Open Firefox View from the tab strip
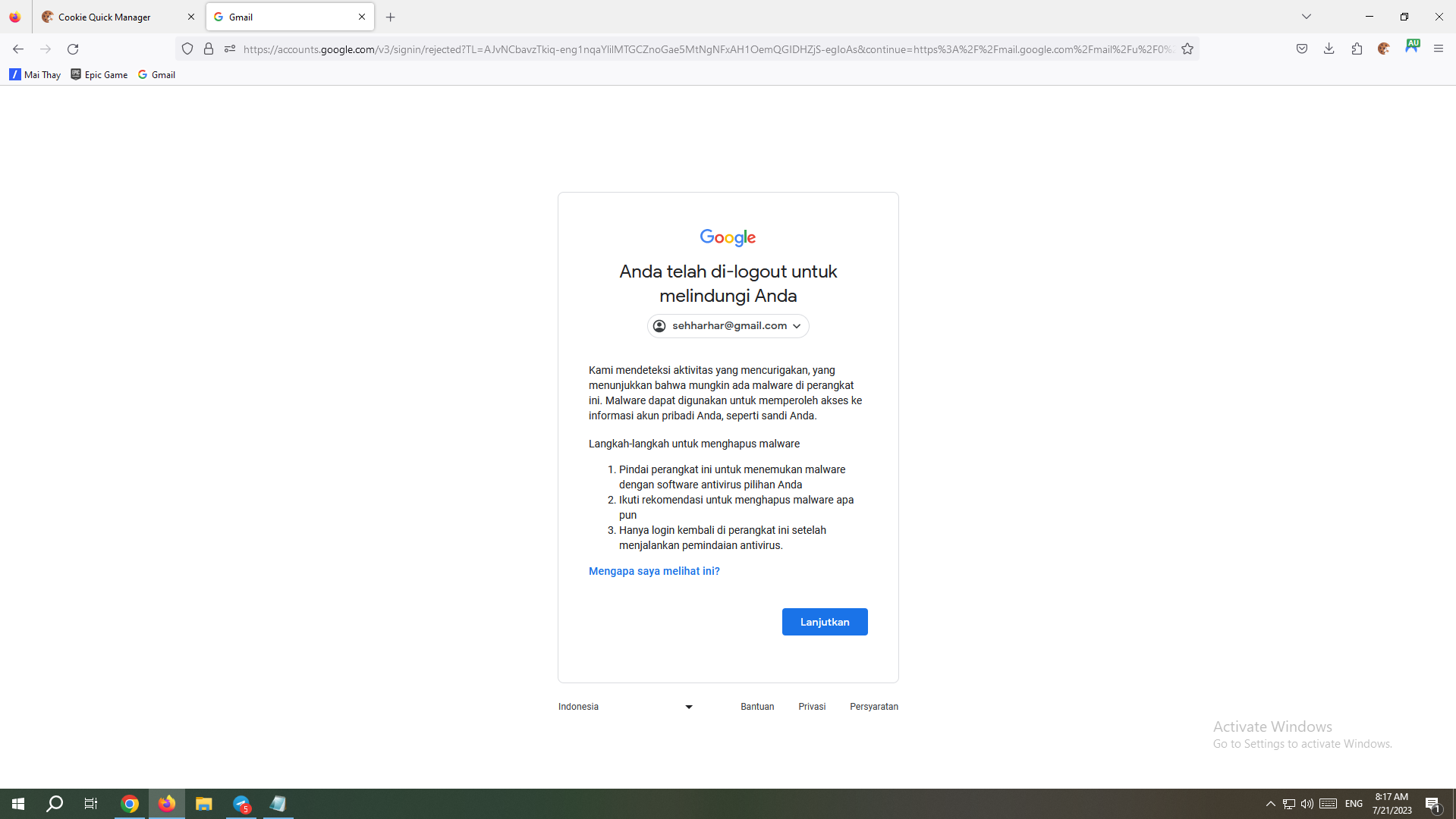Image resolution: width=1456 pixels, height=819 pixels. point(15,17)
